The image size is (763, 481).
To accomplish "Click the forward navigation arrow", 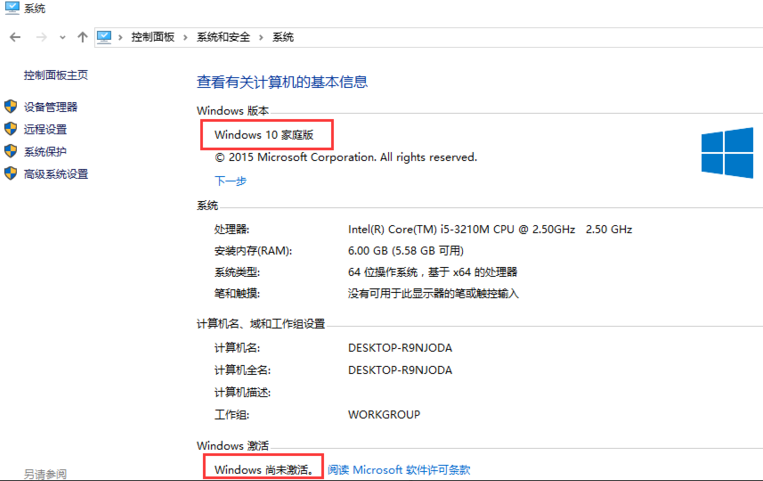I will [41, 37].
